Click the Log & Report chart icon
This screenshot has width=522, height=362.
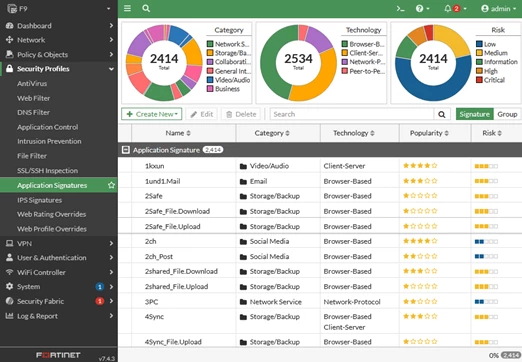(x=10, y=315)
